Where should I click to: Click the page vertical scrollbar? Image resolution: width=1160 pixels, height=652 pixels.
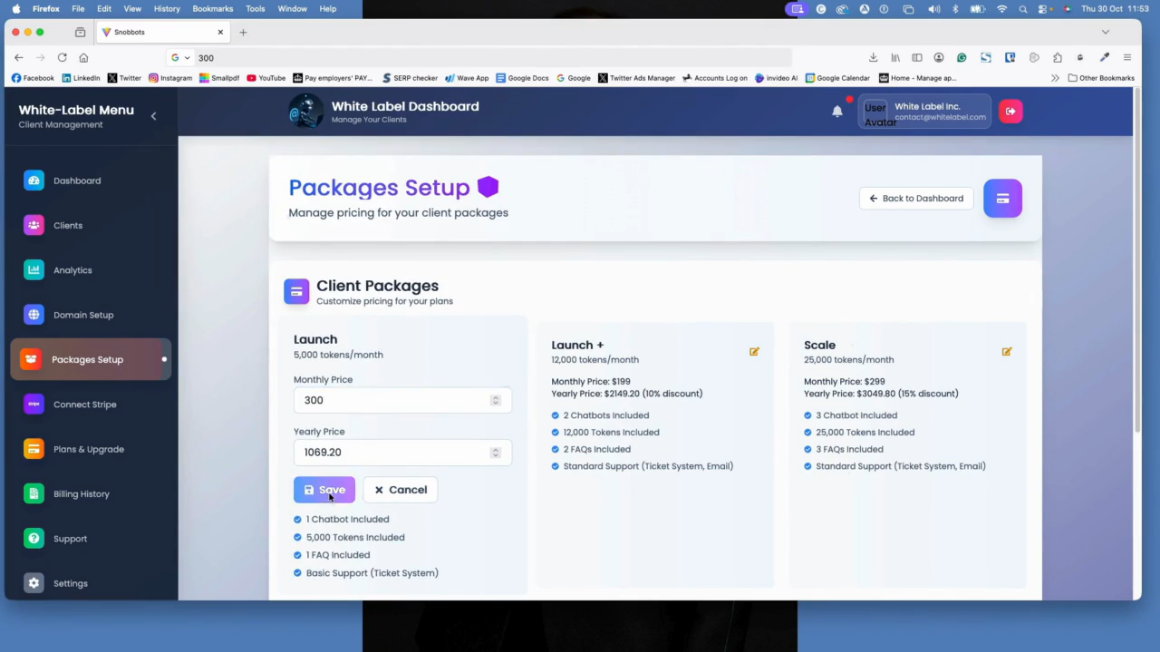[x=1137, y=259]
